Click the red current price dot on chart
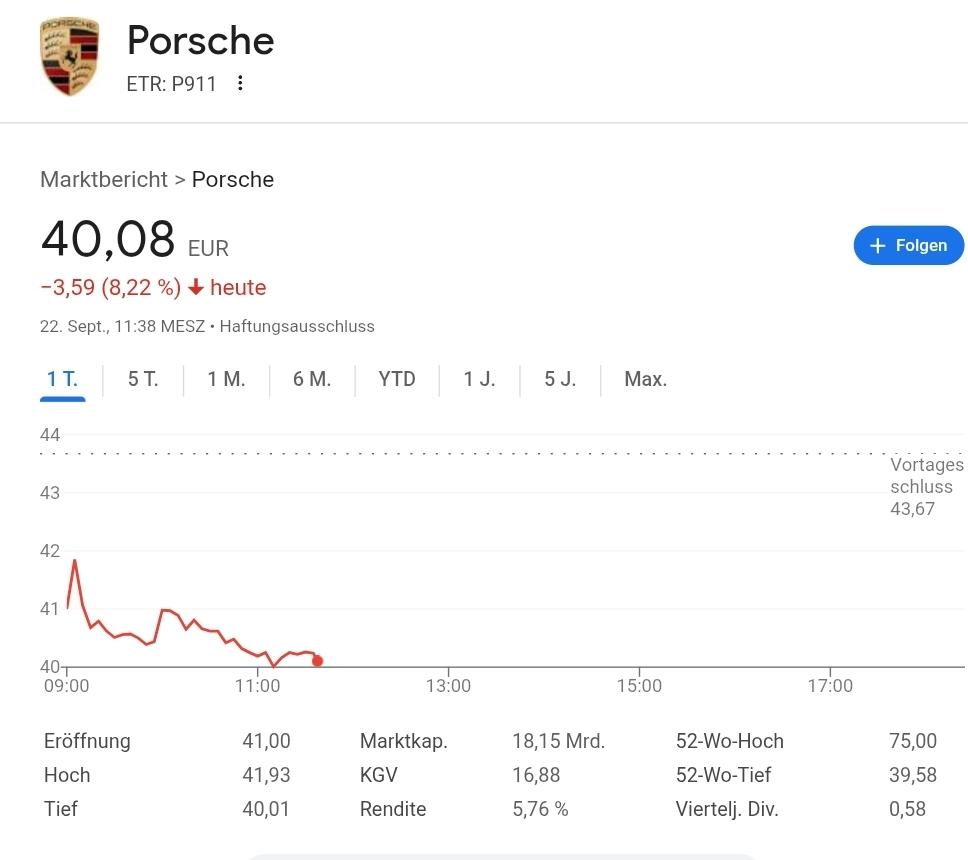The image size is (968, 860). [x=317, y=660]
